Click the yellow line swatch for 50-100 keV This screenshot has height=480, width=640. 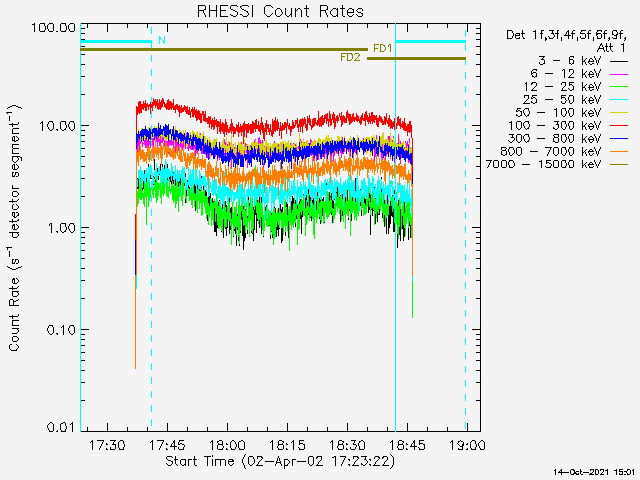(x=619, y=113)
